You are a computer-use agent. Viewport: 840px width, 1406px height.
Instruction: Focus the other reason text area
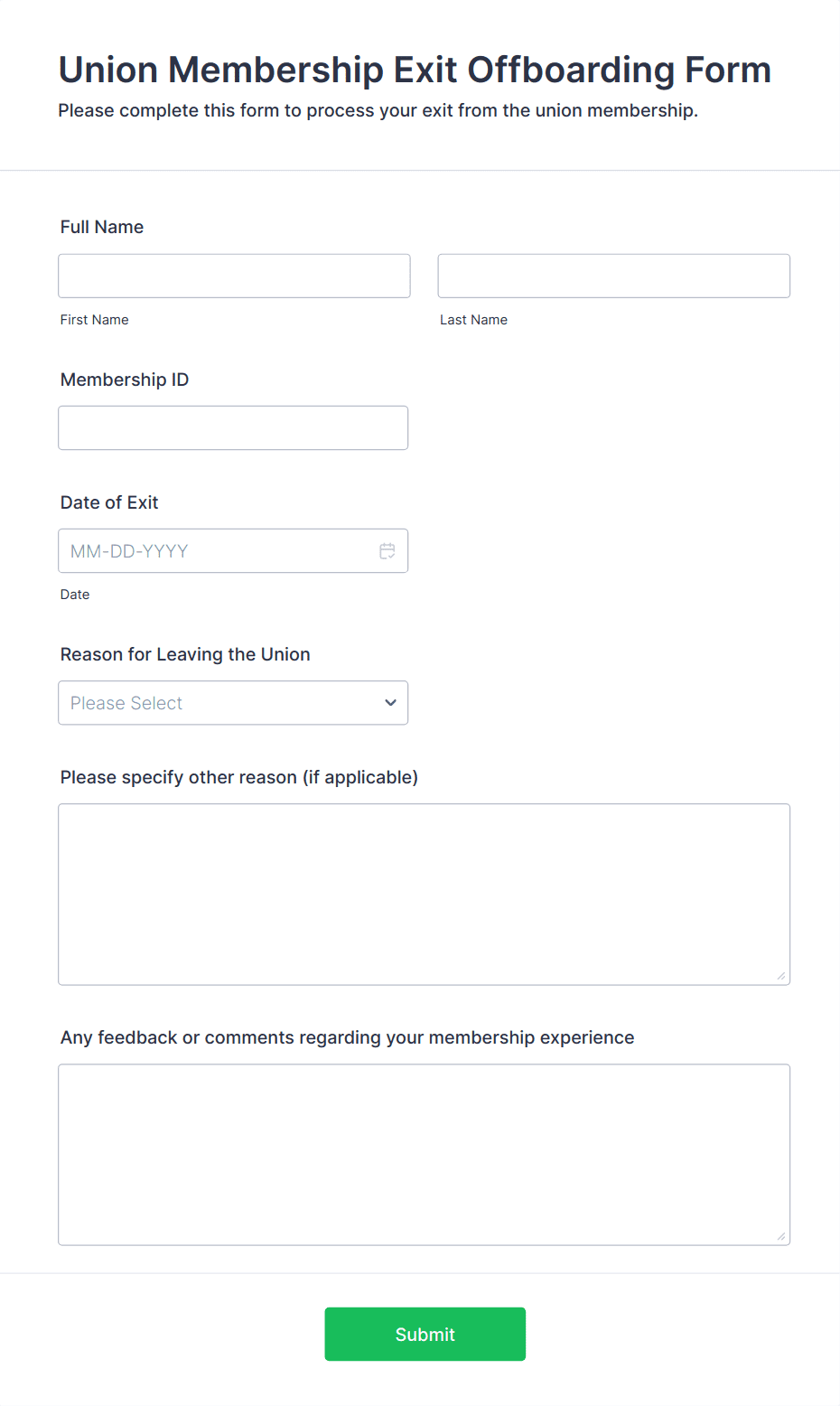424,894
